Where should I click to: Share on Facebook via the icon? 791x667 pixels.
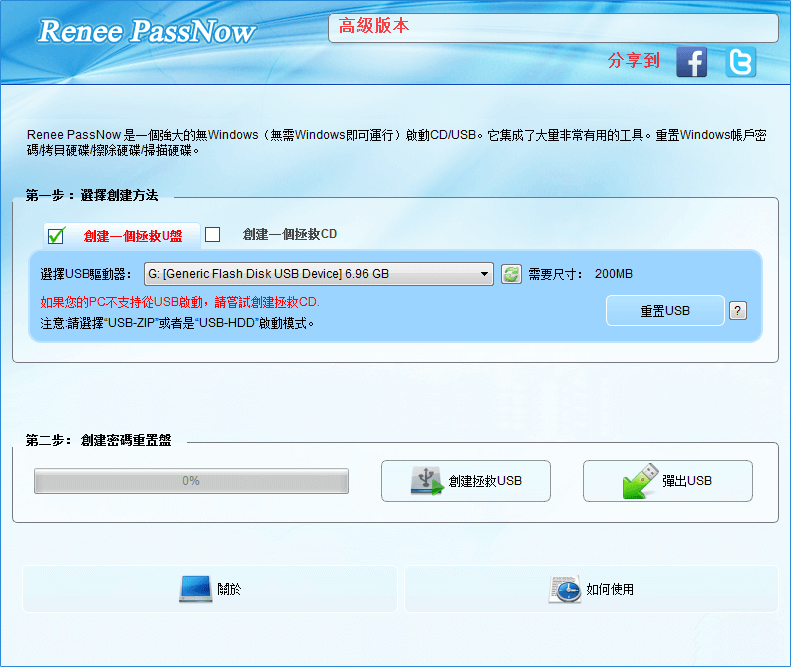click(x=691, y=62)
